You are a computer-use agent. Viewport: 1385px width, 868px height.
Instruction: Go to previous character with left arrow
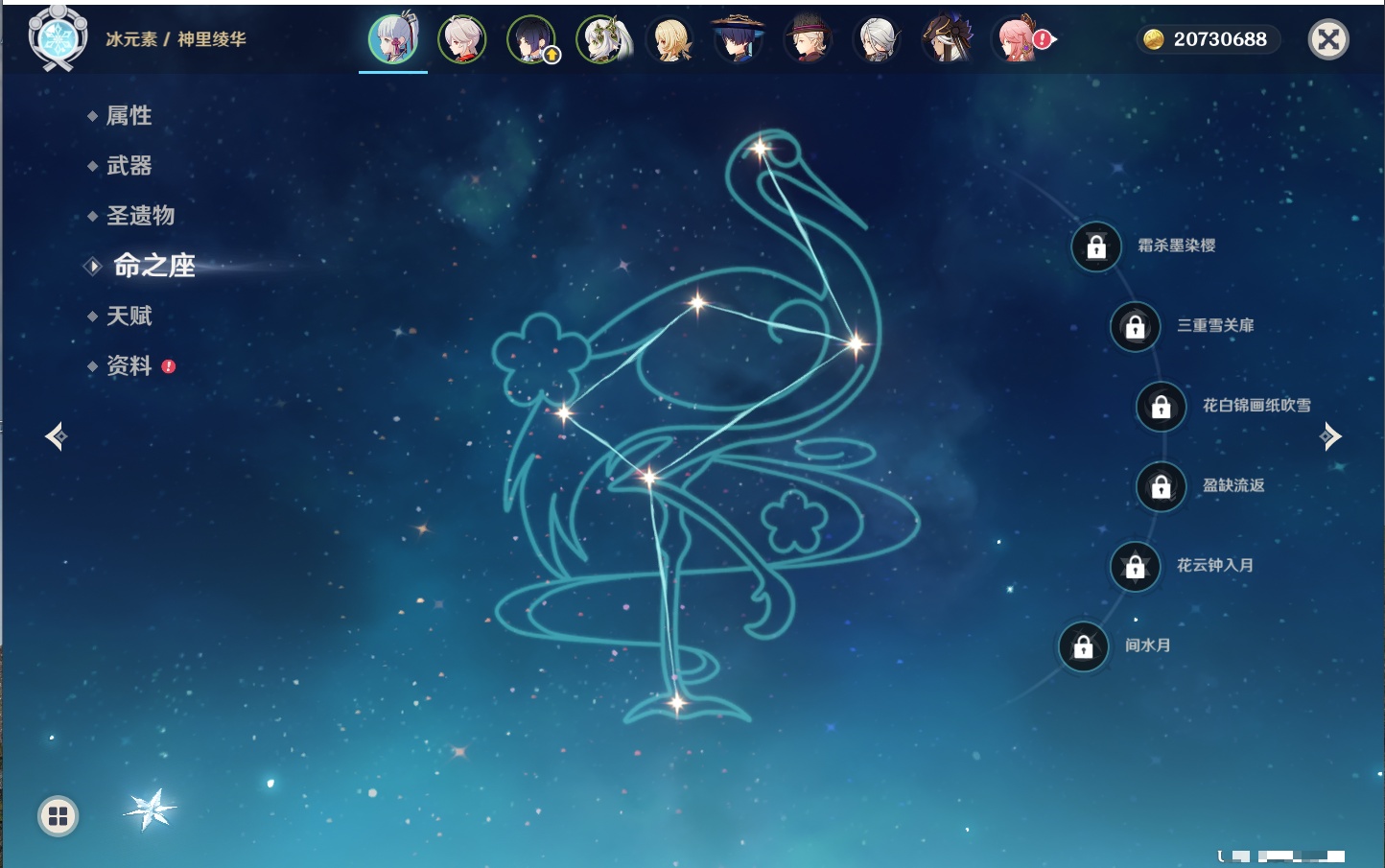(56, 436)
